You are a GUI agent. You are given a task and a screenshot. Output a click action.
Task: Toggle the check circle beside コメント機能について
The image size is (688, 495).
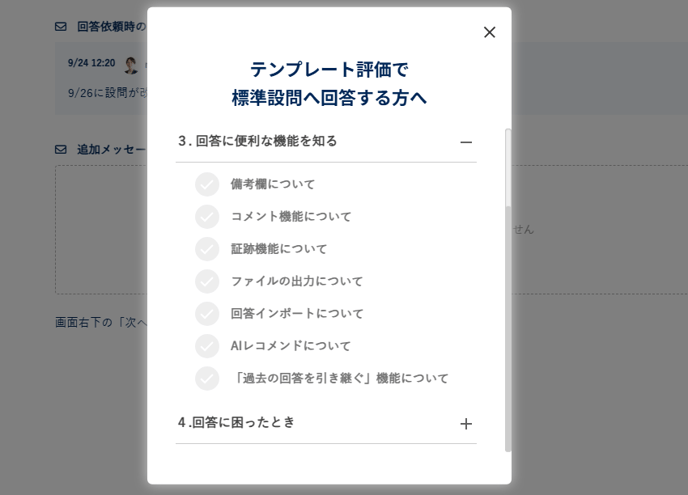coord(207,216)
